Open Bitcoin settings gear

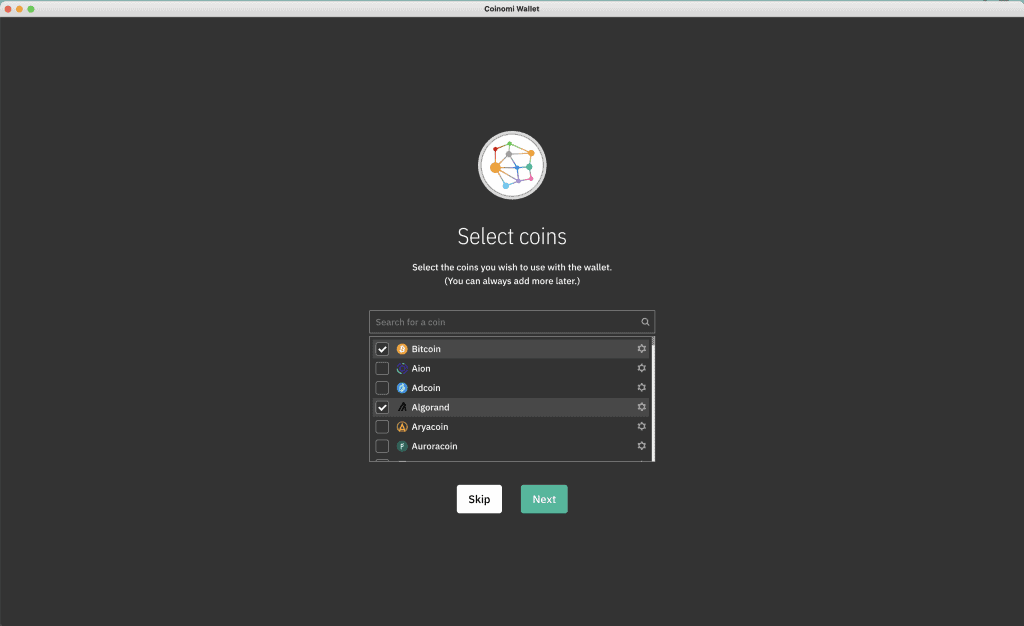pyautogui.click(x=641, y=348)
